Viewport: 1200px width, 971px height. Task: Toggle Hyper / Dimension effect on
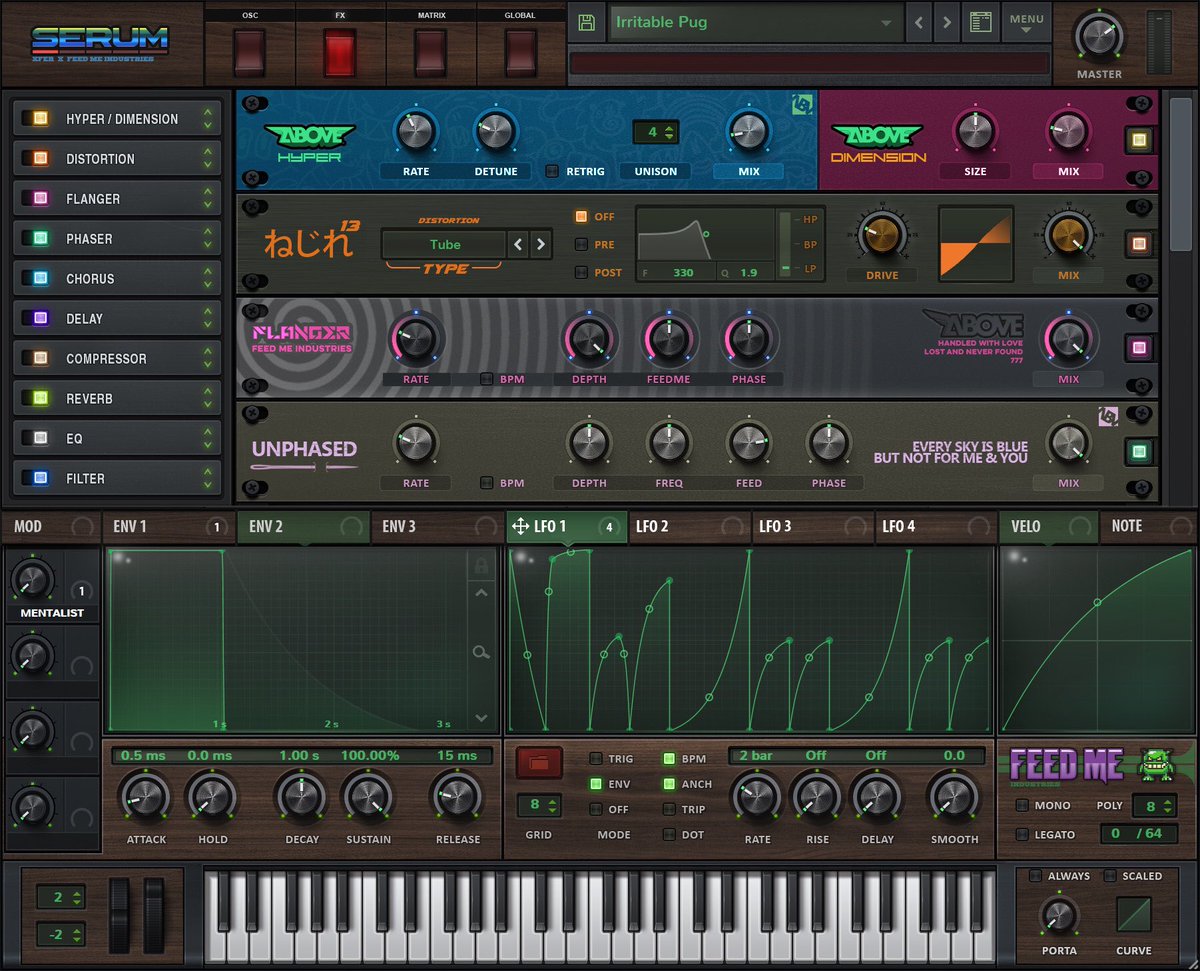[41, 118]
